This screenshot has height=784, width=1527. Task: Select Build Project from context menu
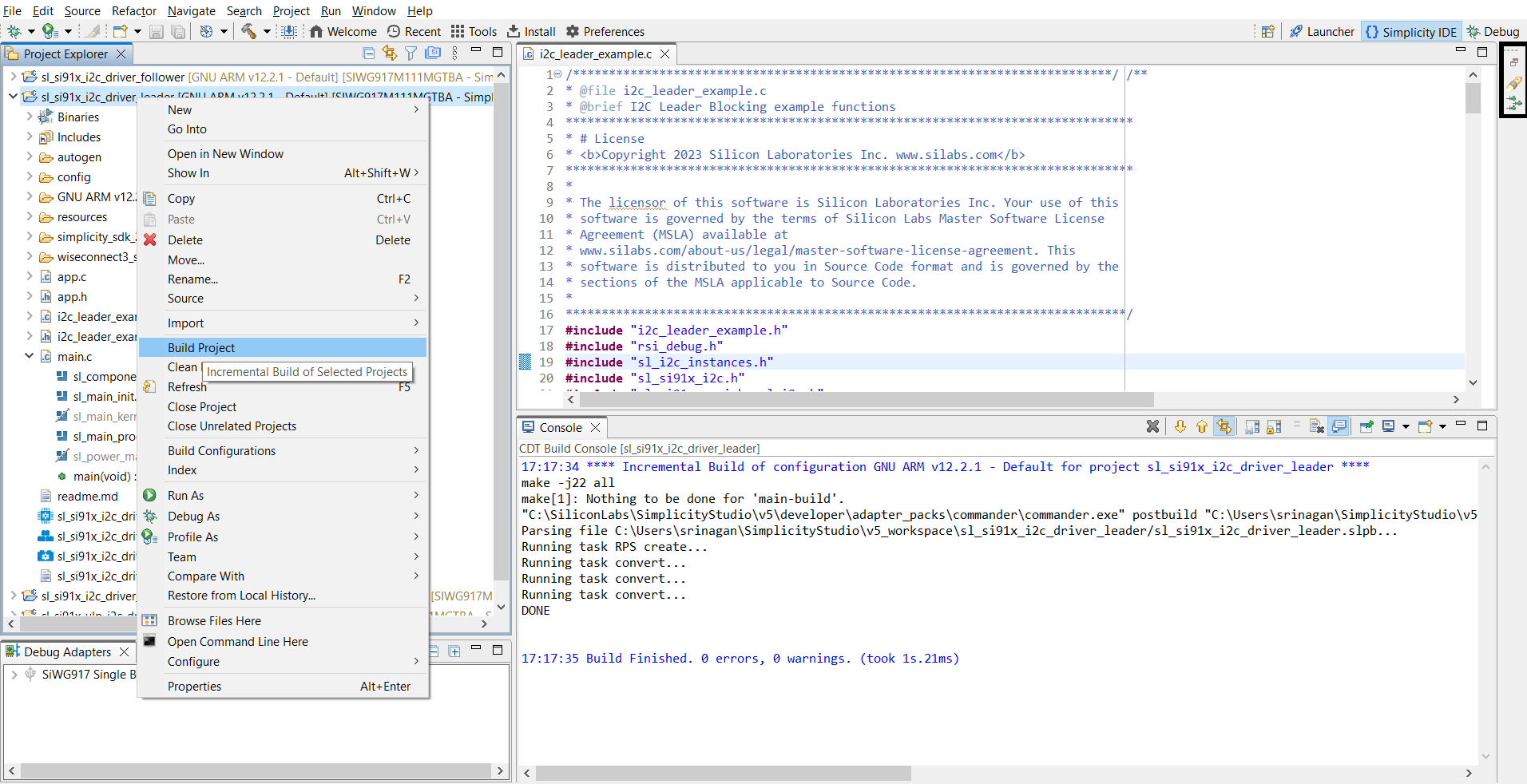point(201,347)
